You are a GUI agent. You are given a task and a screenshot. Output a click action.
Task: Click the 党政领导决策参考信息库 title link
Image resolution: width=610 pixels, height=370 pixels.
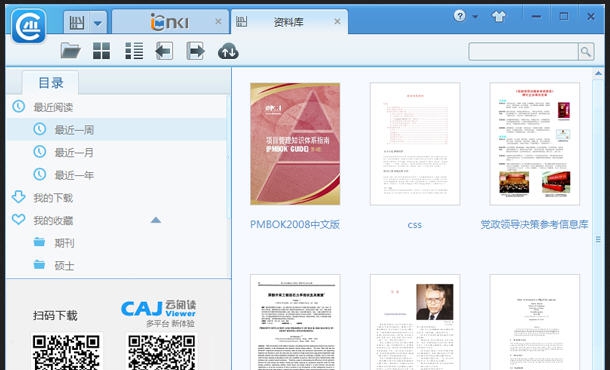click(535, 224)
